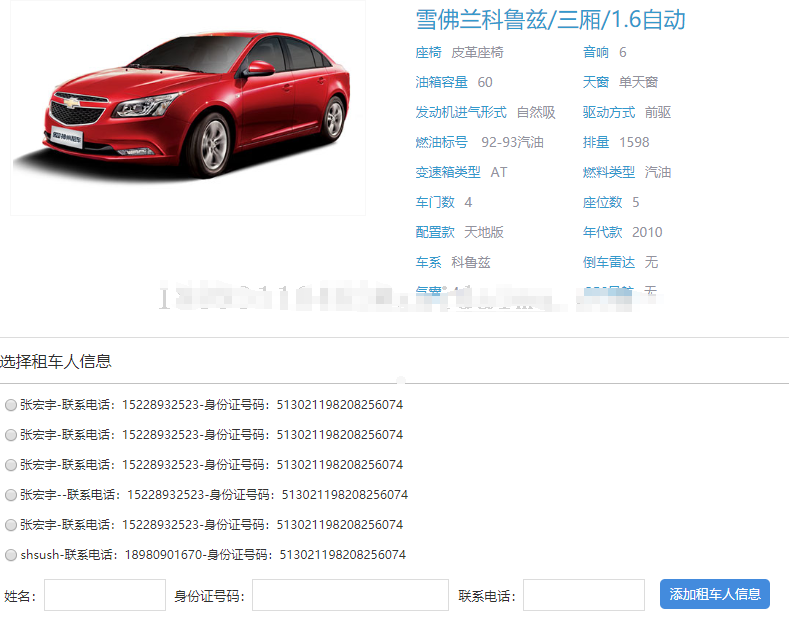Click the 选择租车人信息 section heading
This screenshot has width=789, height=625.
(x=56, y=361)
